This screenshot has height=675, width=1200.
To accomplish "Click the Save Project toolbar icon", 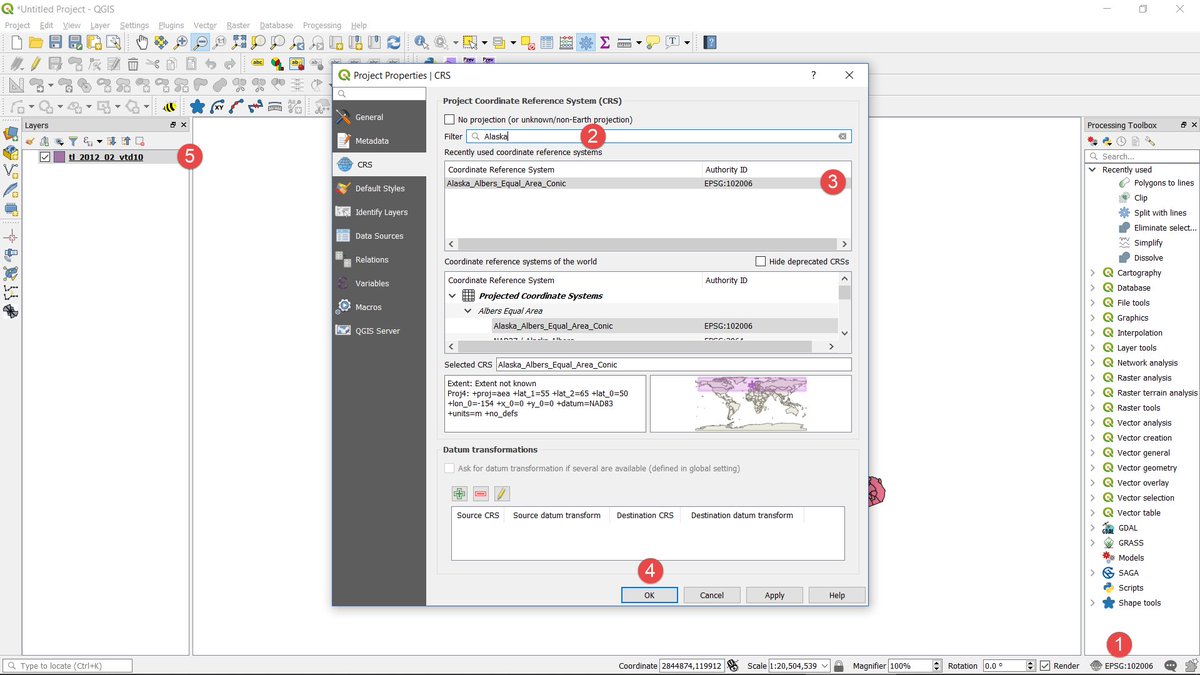I will point(55,42).
